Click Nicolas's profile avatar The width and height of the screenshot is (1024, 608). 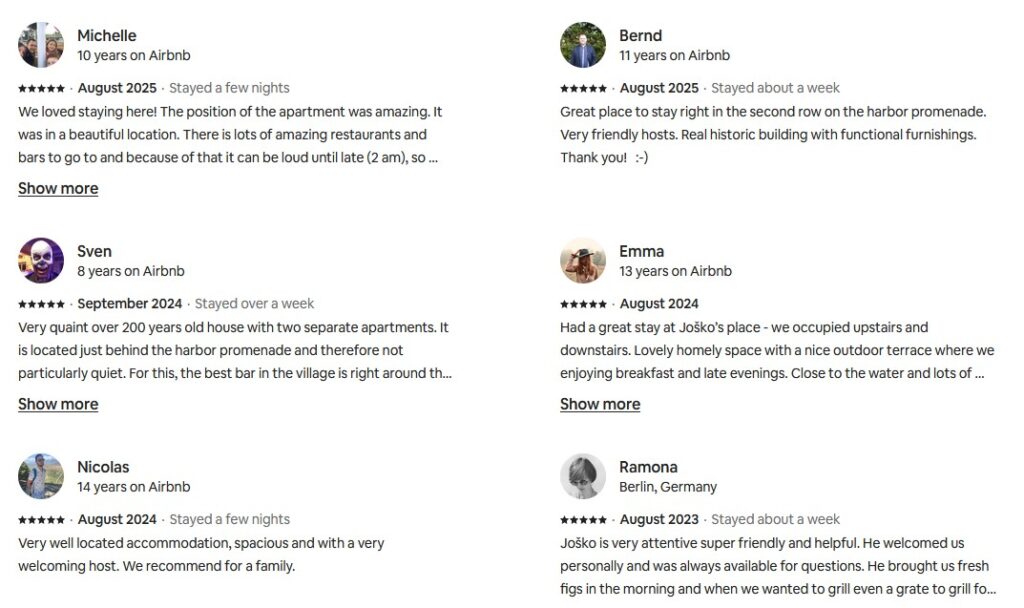pos(41,477)
